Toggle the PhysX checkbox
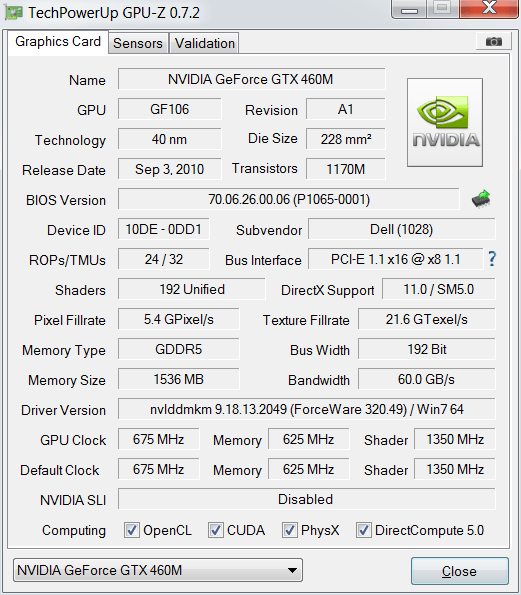The height and width of the screenshot is (595, 521). [x=290, y=530]
